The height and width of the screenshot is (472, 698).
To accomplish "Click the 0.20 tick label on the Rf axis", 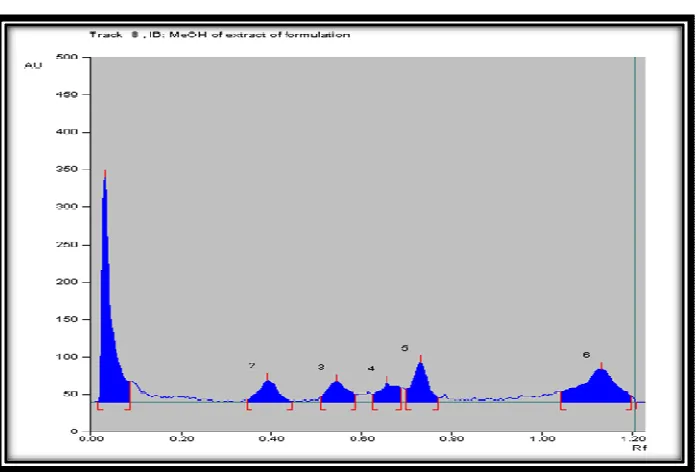I will point(182,439).
